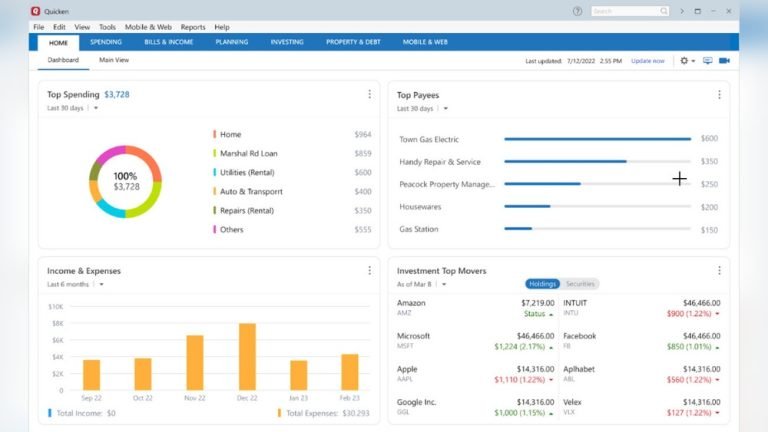Open the Mobile & Web menu
Screen dimensions: 768x432
click(x=148, y=27)
